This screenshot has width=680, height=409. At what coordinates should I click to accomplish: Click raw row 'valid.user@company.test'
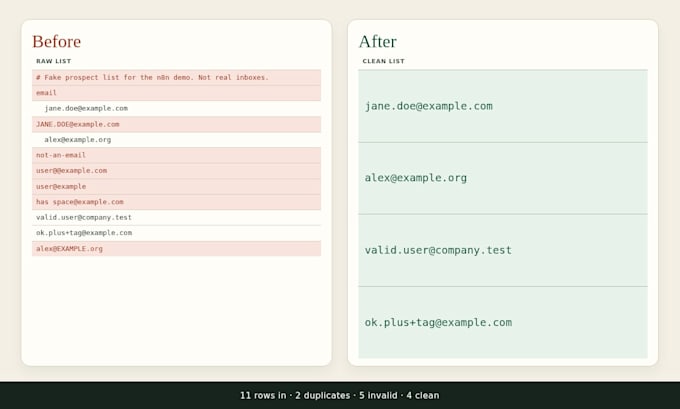(177, 217)
